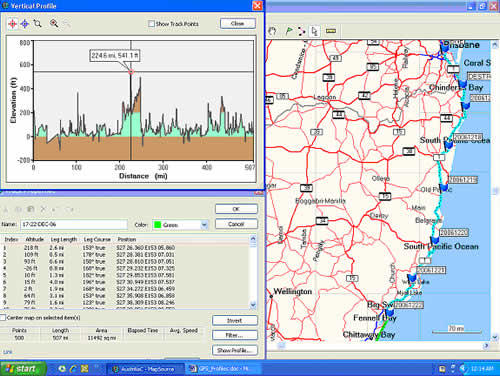Click waypoint flag near Brisbane on map
This screenshot has width=500, height=376.
click(x=445, y=47)
